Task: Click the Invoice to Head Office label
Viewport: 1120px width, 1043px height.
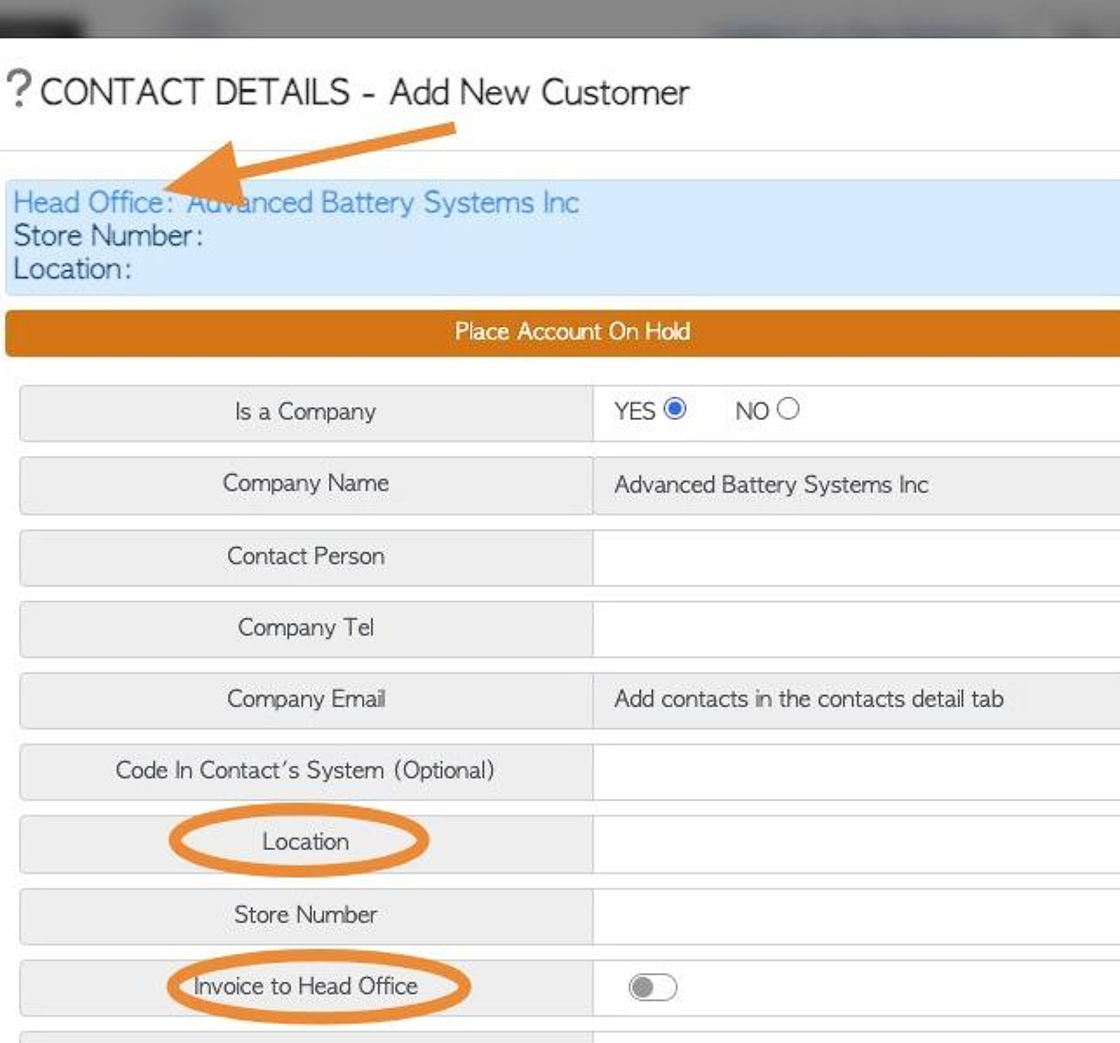Action: (x=306, y=986)
